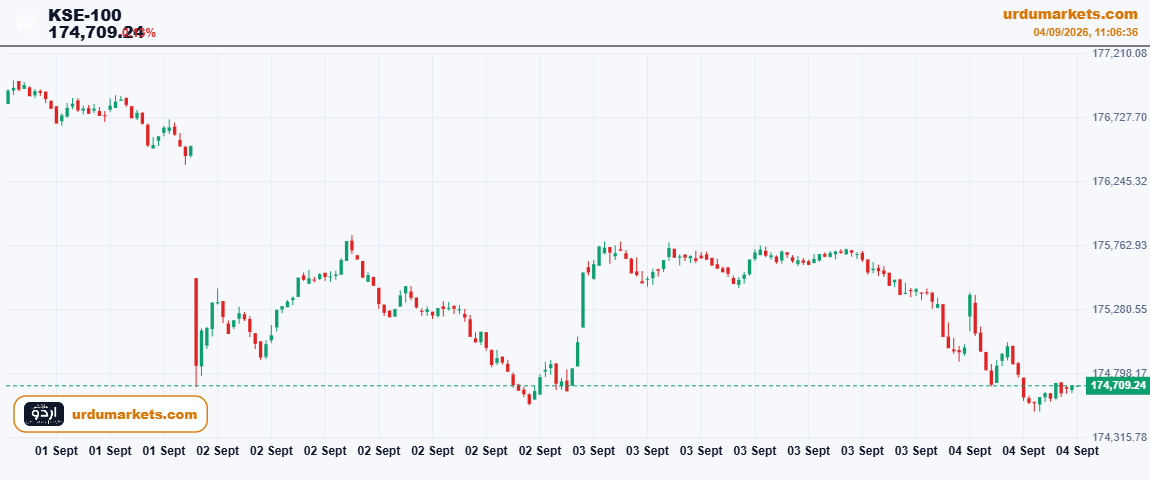This screenshot has height=480, width=1150.
Task: Click the green 174,709.24 current price tag
Action: coord(1117,385)
